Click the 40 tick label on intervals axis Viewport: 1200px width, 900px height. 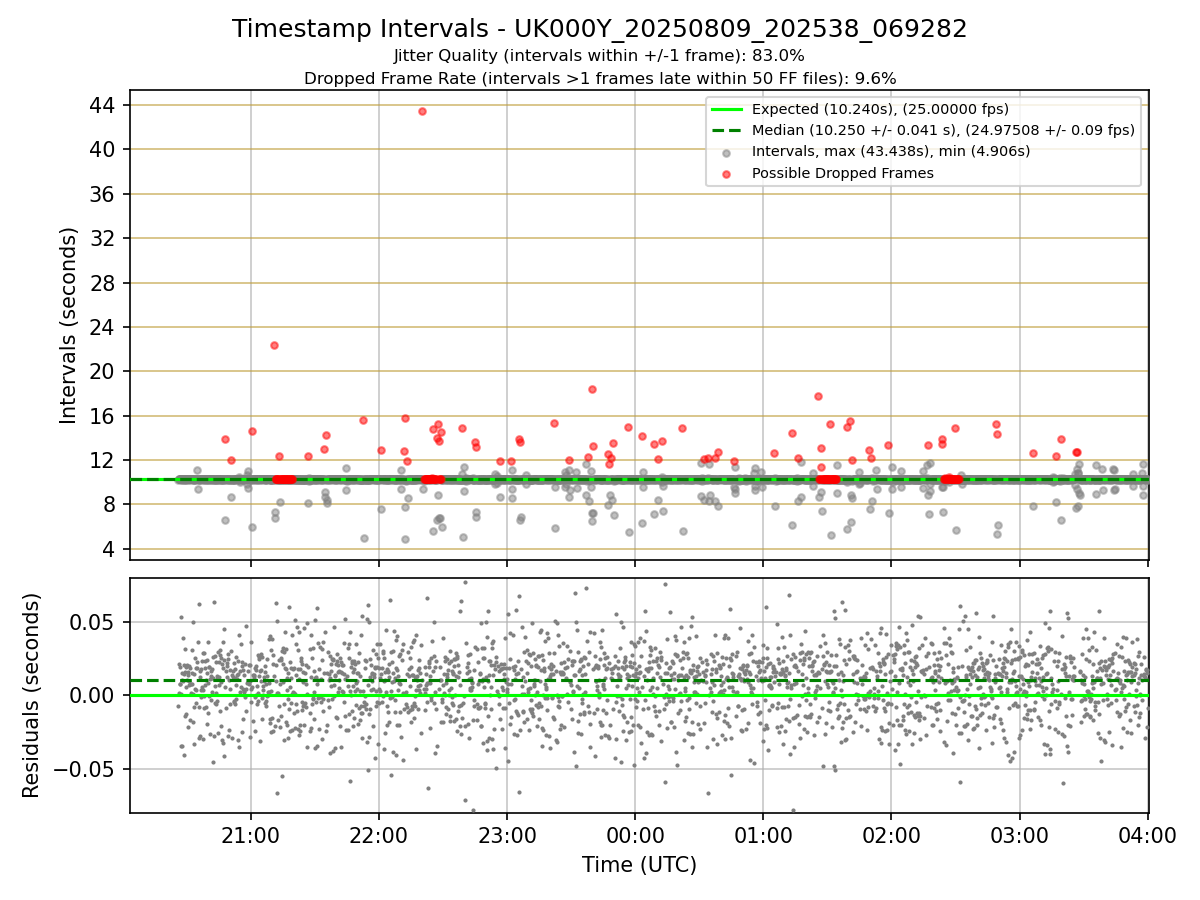pyautogui.click(x=102, y=149)
